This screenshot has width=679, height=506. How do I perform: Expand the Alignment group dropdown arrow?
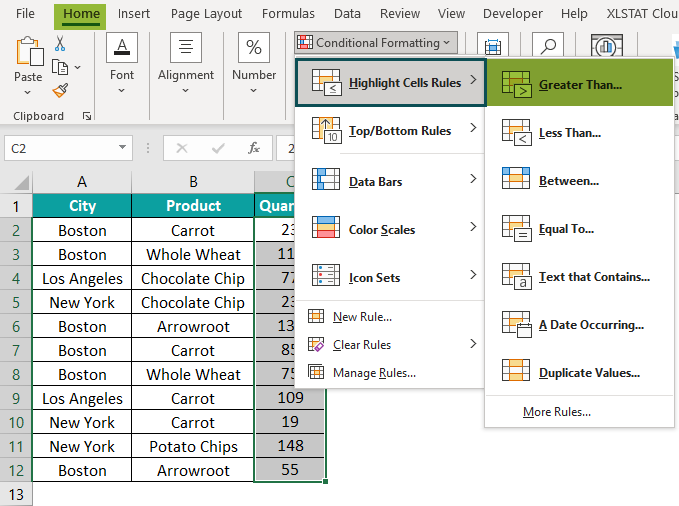(x=185, y=90)
